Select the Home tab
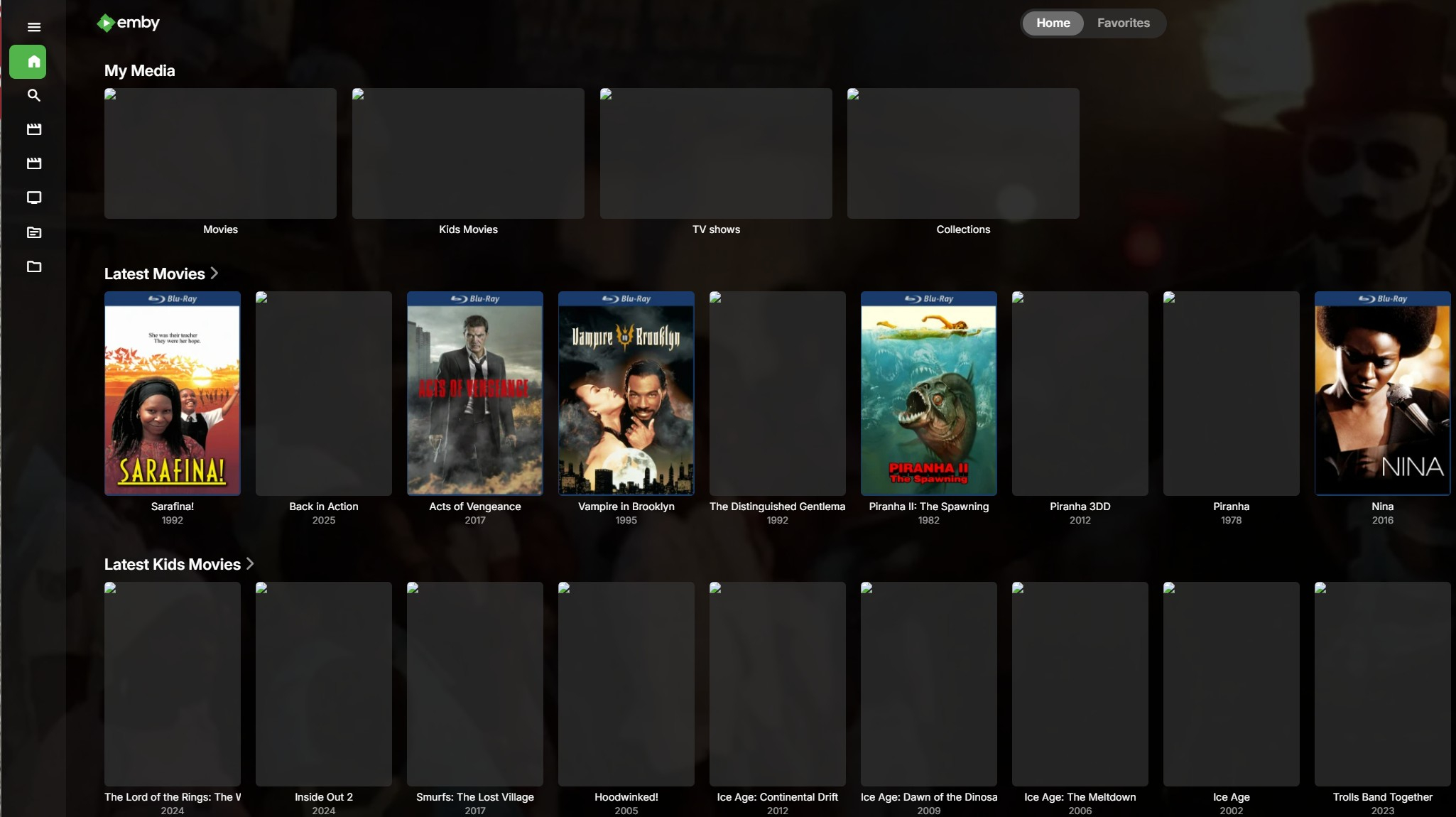Viewport: 1456px width, 817px height. [1053, 23]
